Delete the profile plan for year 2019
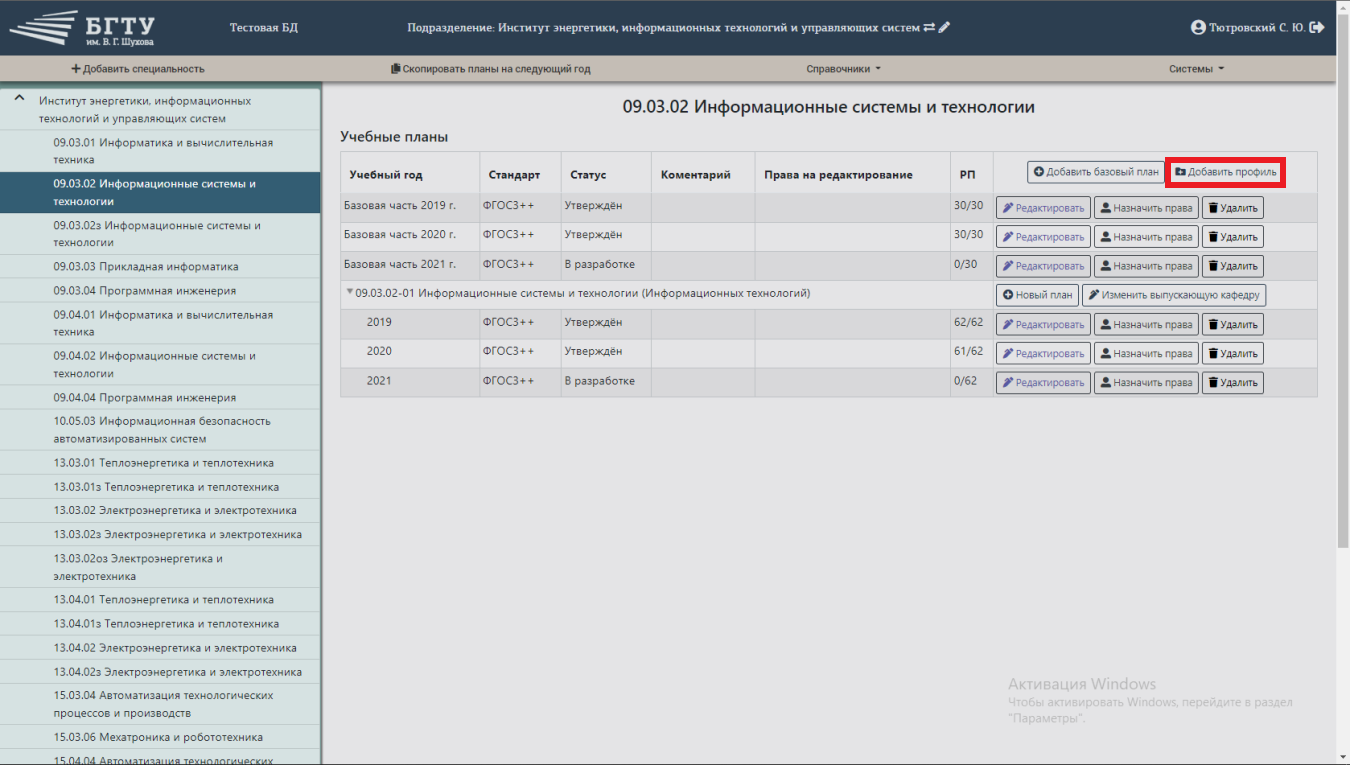This screenshot has width=1350, height=765. [x=1232, y=324]
